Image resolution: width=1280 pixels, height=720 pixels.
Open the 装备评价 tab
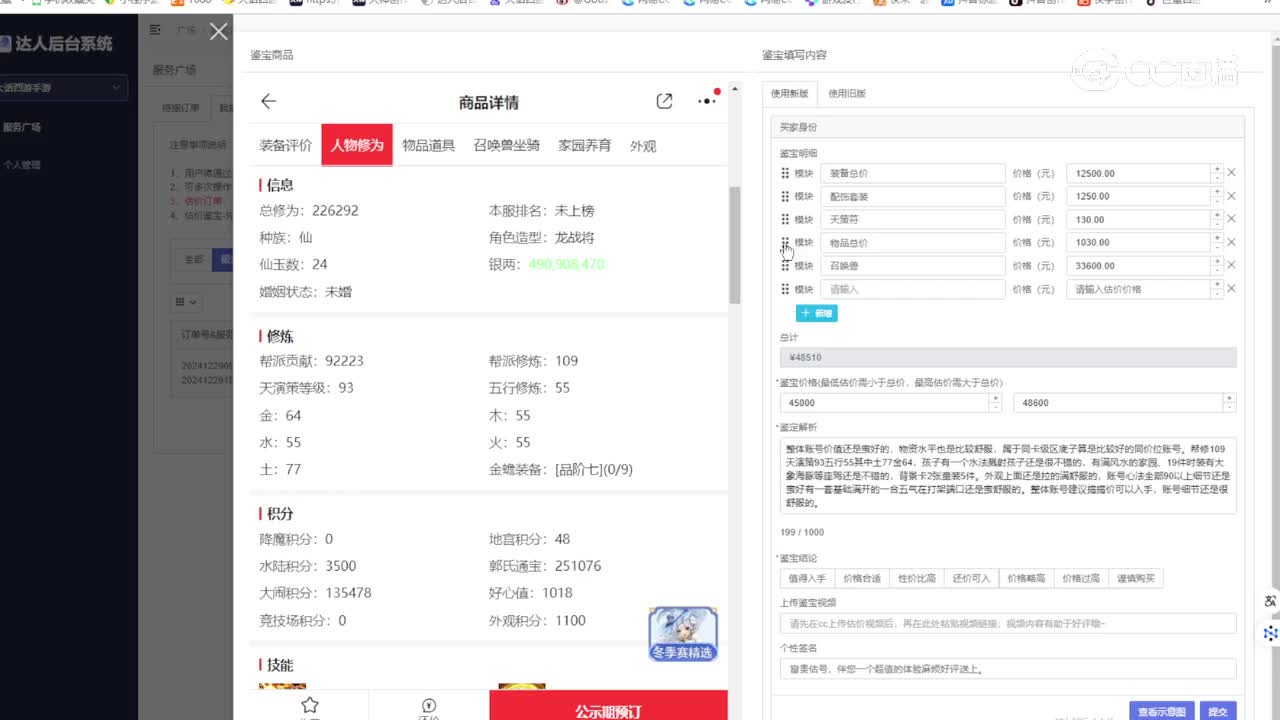pos(286,145)
